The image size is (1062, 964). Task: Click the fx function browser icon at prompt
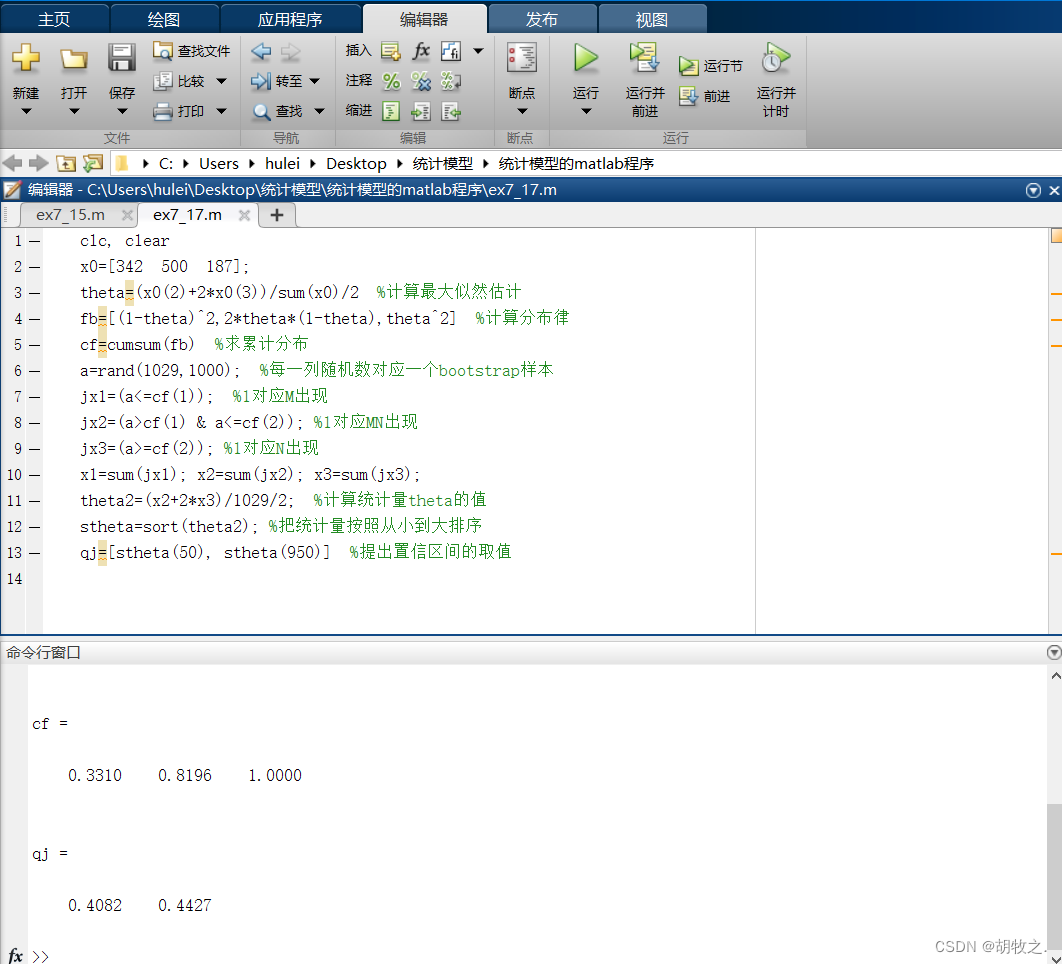click(x=15, y=956)
